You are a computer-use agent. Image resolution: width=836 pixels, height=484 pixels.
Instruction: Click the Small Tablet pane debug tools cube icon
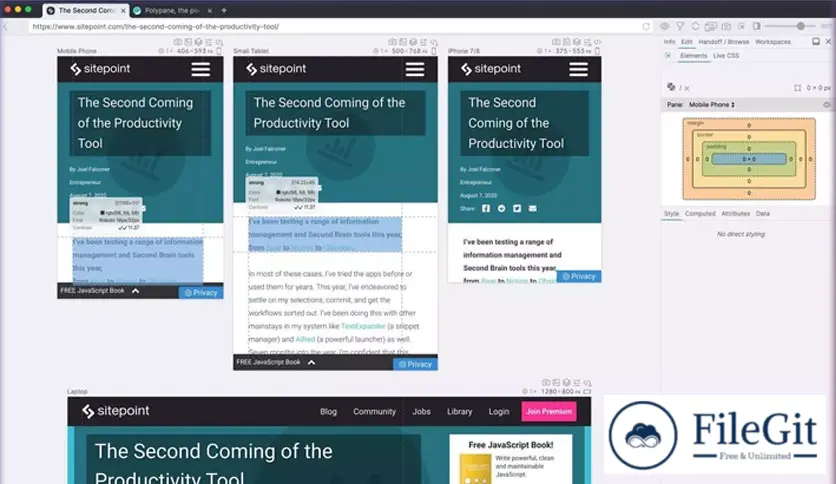pos(413,42)
